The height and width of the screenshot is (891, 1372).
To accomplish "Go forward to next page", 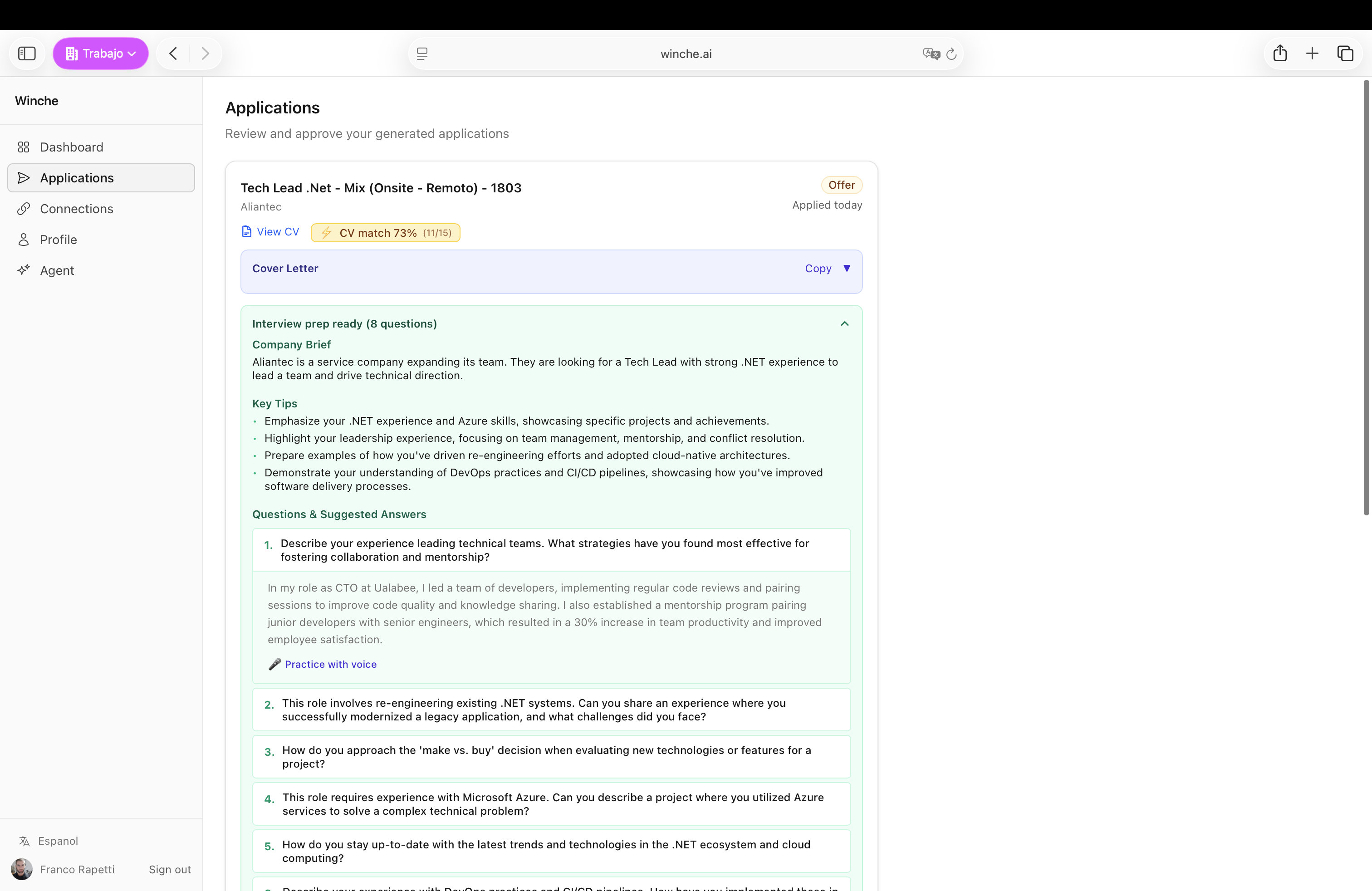I will point(205,54).
